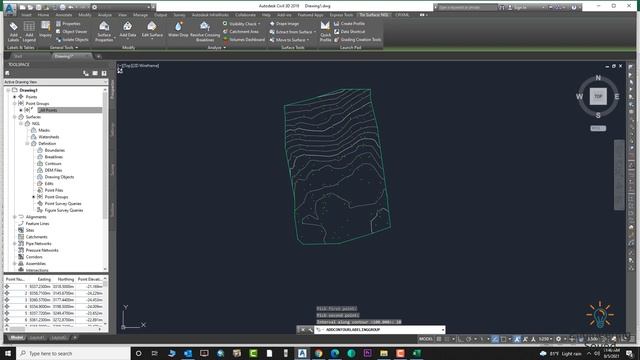Screen dimensions: 640x360
Task: Toggle object snap in status bar
Action: point(504,339)
